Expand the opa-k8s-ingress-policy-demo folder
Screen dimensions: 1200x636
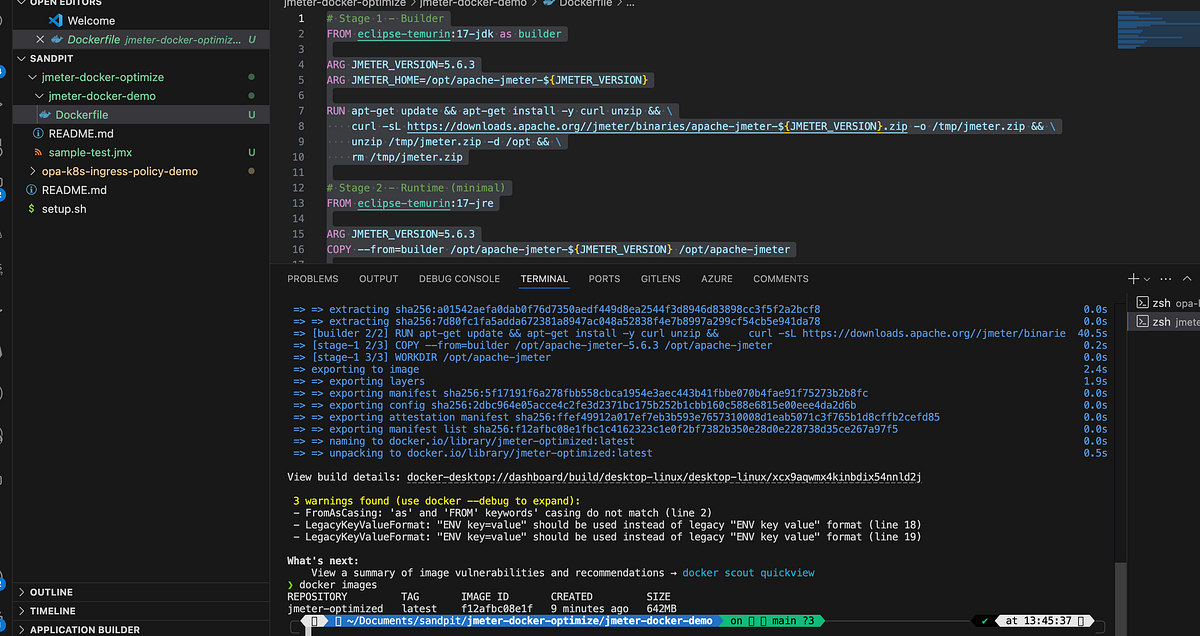[32, 171]
